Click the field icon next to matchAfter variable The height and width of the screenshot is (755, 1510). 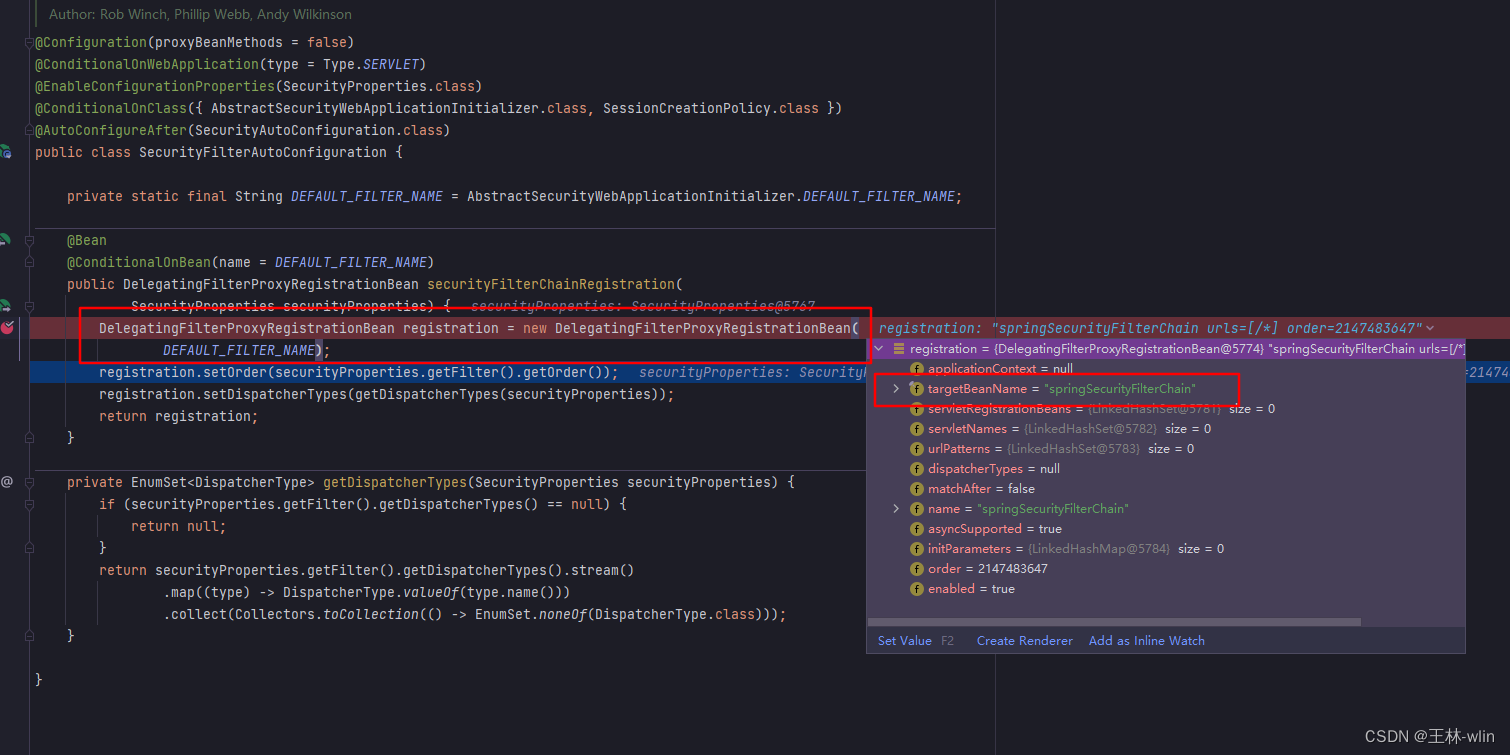click(917, 488)
